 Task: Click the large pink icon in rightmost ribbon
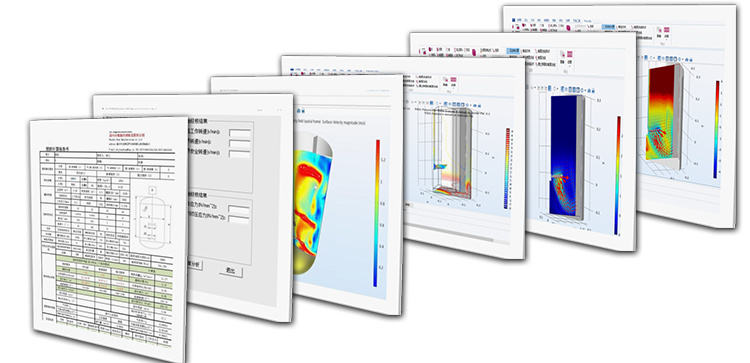point(569,27)
